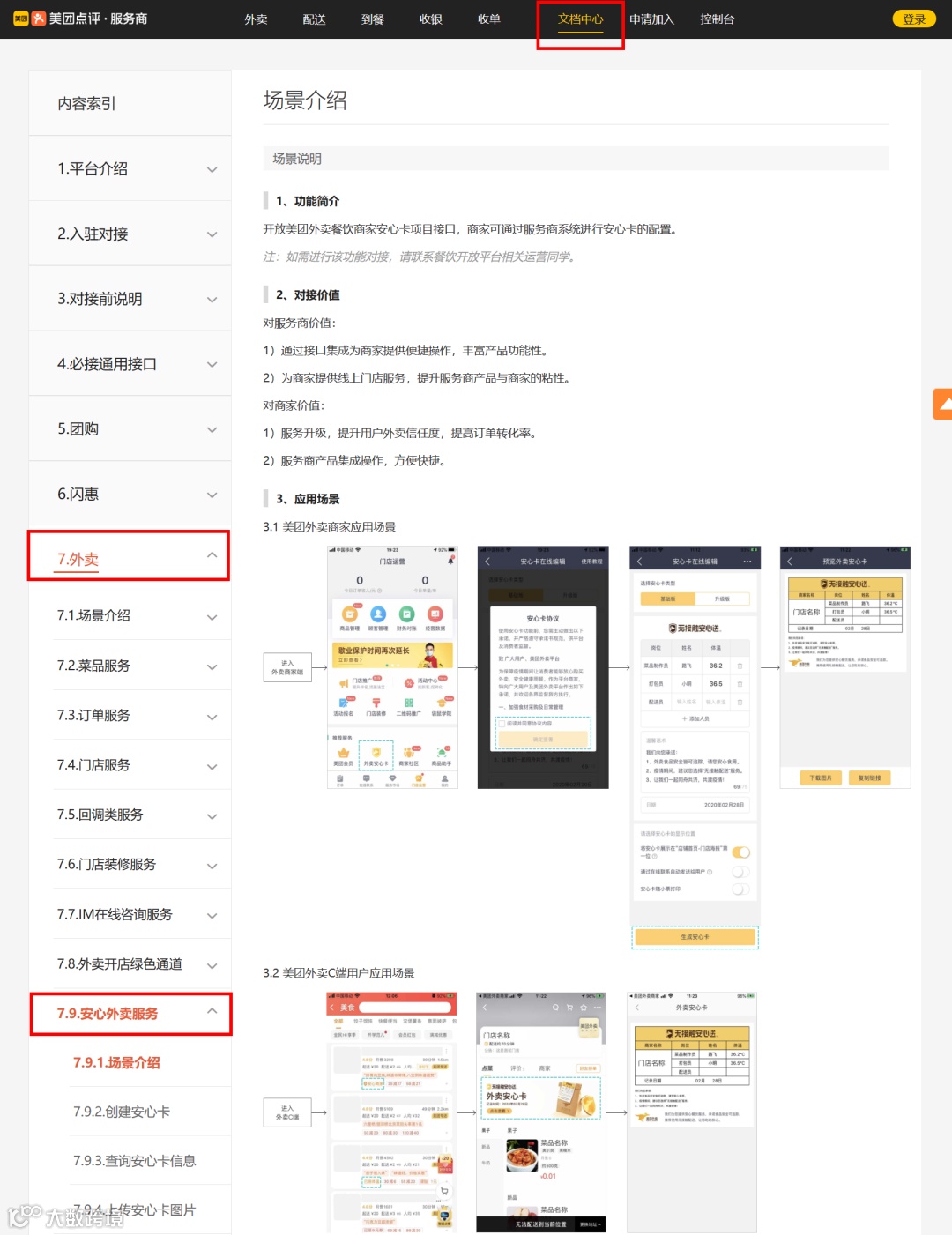The image size is (952, 1235).
Task: Expand 7.4.门店服务 chevron
Action: (x=212, y=767)
